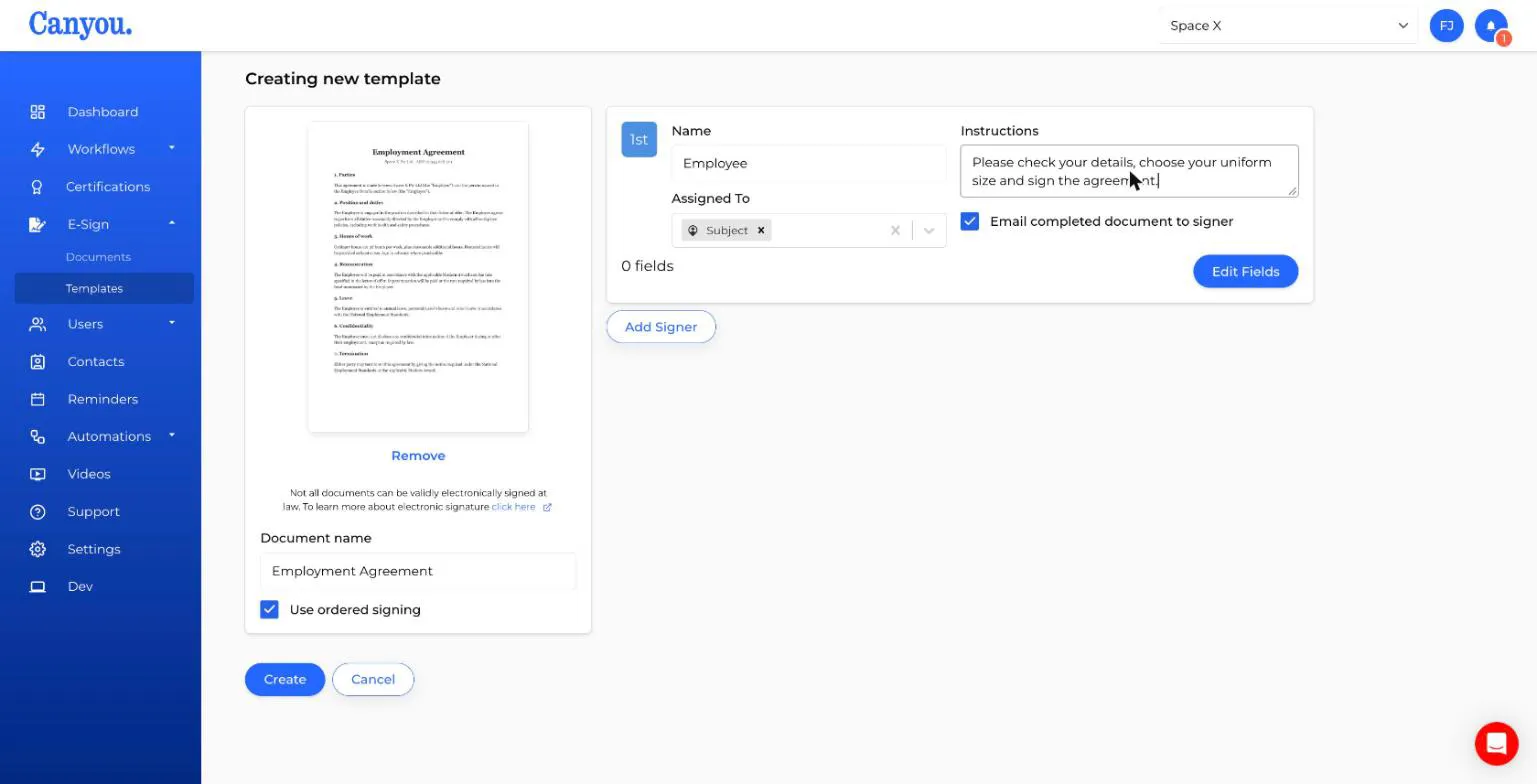Click the Employment Agreement document thumbnail
This screenshot has height=784, width=1537.
pos(418,277)
